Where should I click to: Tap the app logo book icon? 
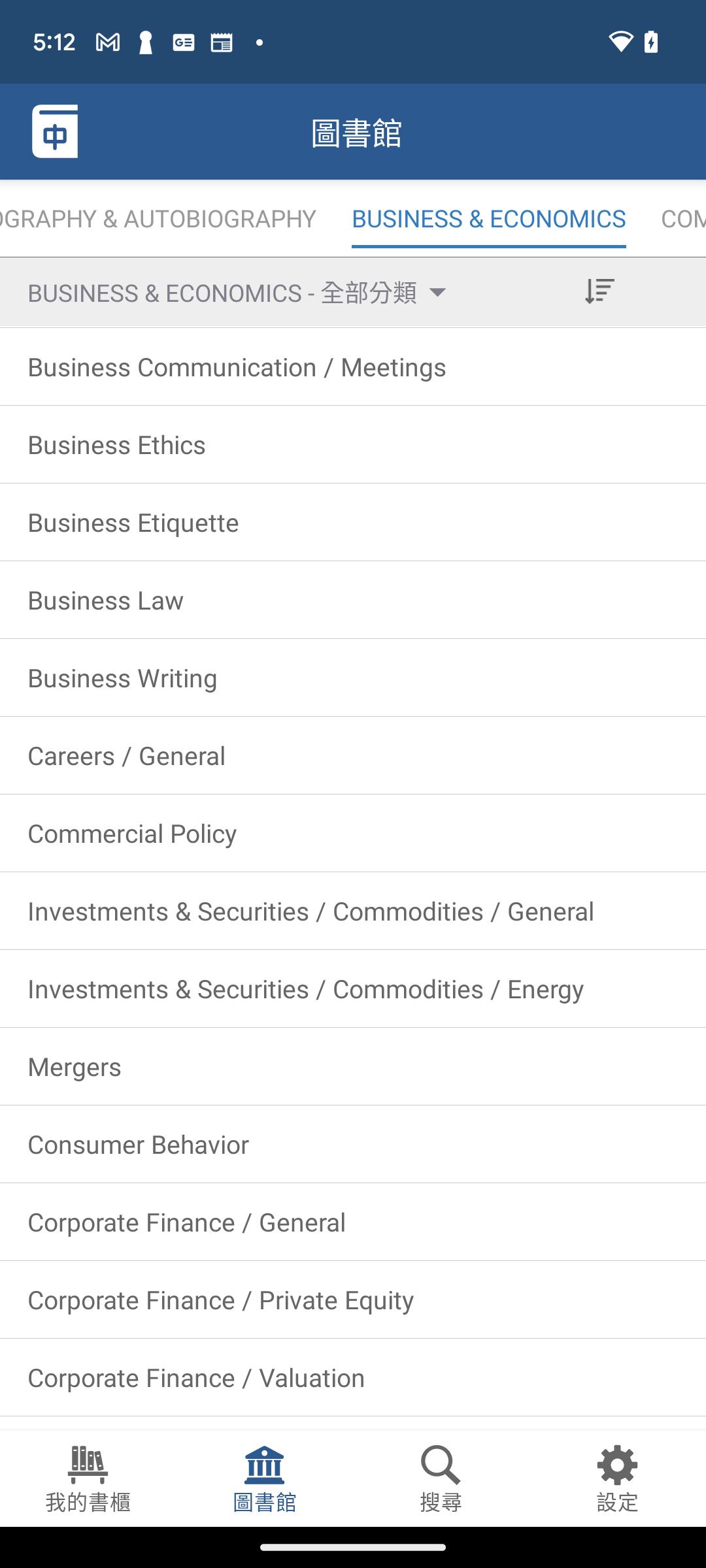pos(55,131)
